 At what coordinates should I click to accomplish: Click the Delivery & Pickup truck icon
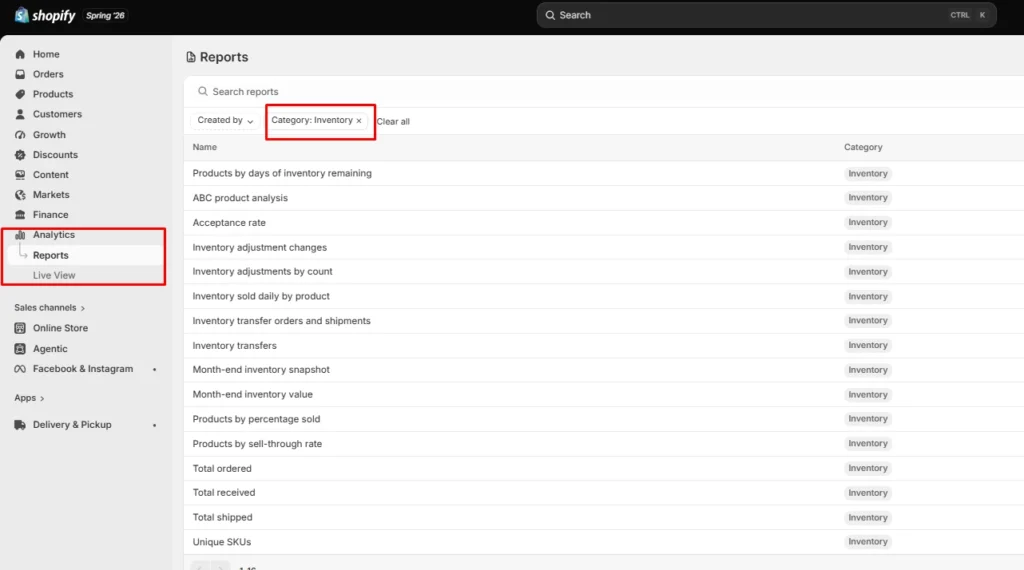(20, 424)
